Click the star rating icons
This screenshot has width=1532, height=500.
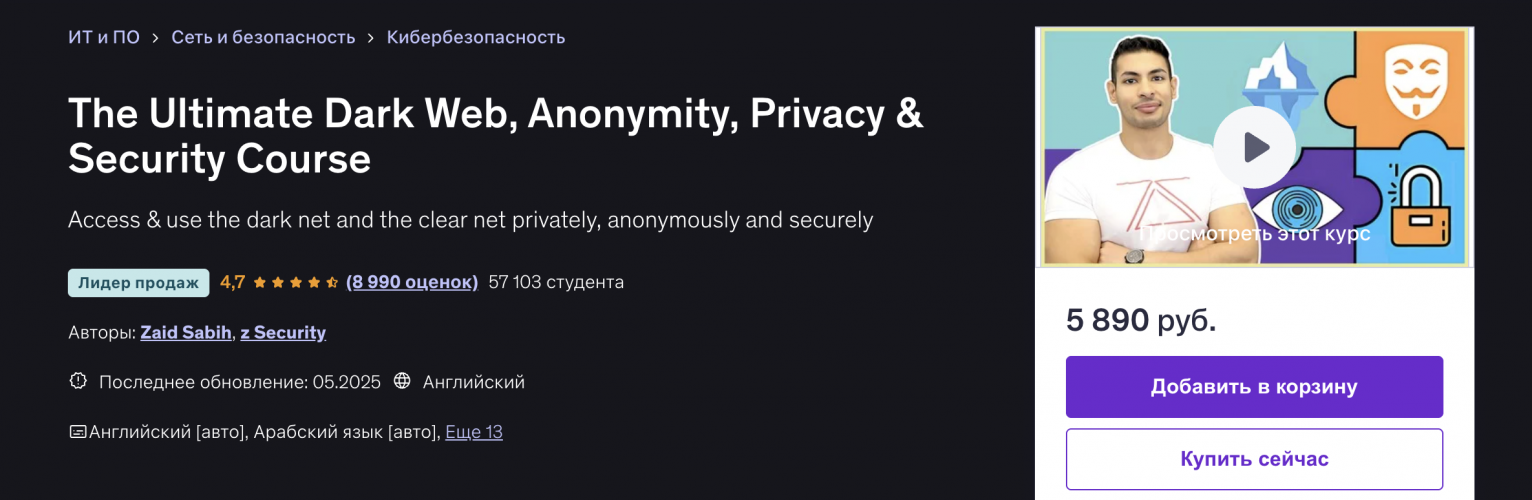[295, 283]
